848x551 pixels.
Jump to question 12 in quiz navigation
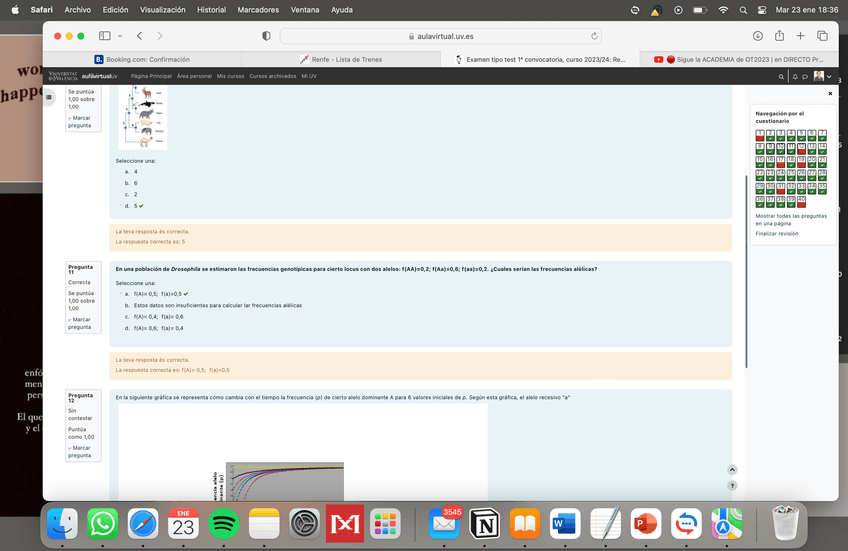tap(801, 149)
